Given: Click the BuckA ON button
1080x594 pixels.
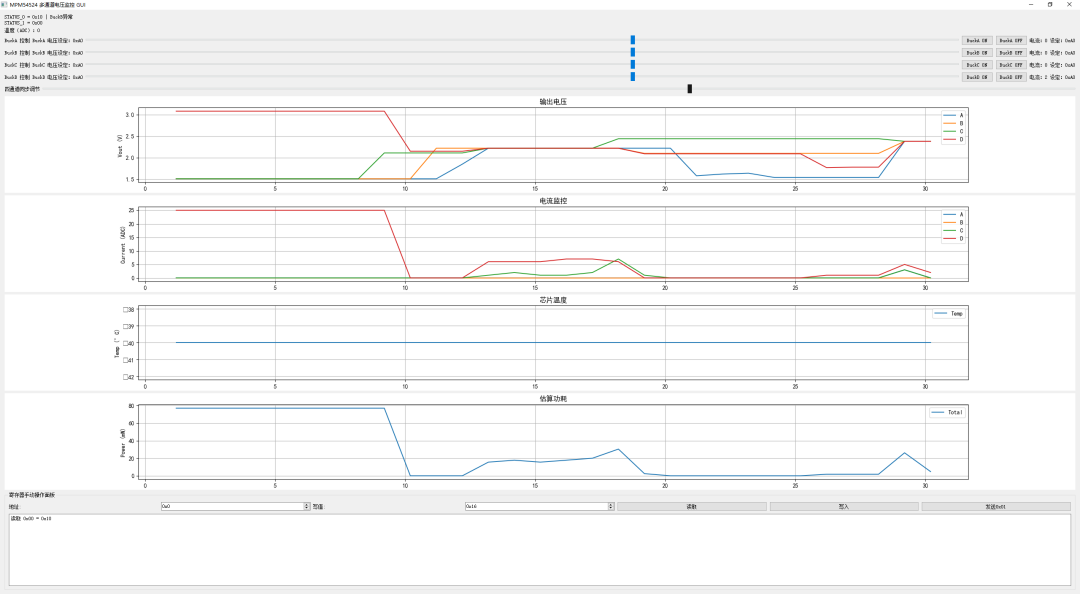Looking at the screenshot, I should point(977,41).
